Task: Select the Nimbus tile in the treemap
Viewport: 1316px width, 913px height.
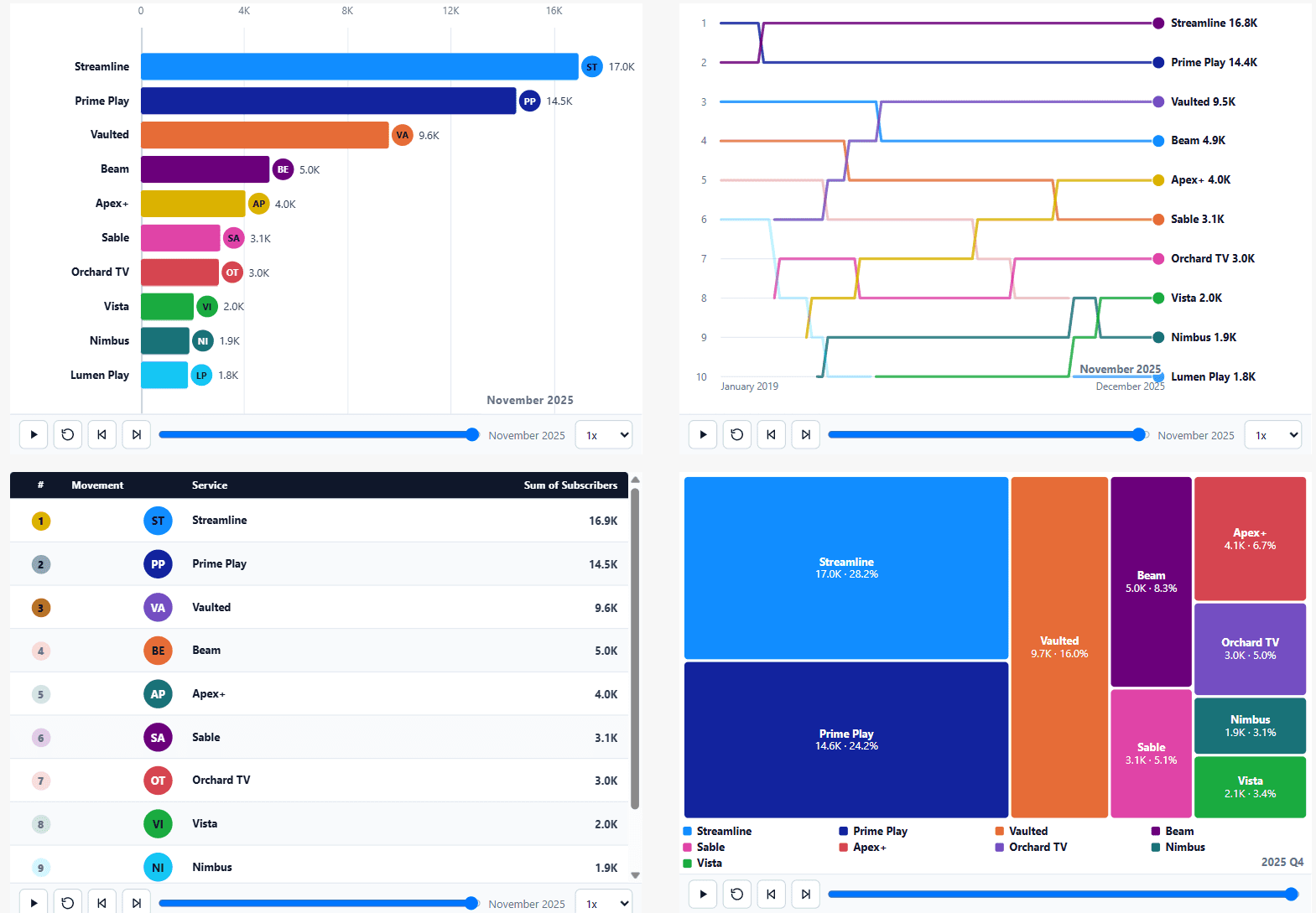Action: click(1250, 725)
